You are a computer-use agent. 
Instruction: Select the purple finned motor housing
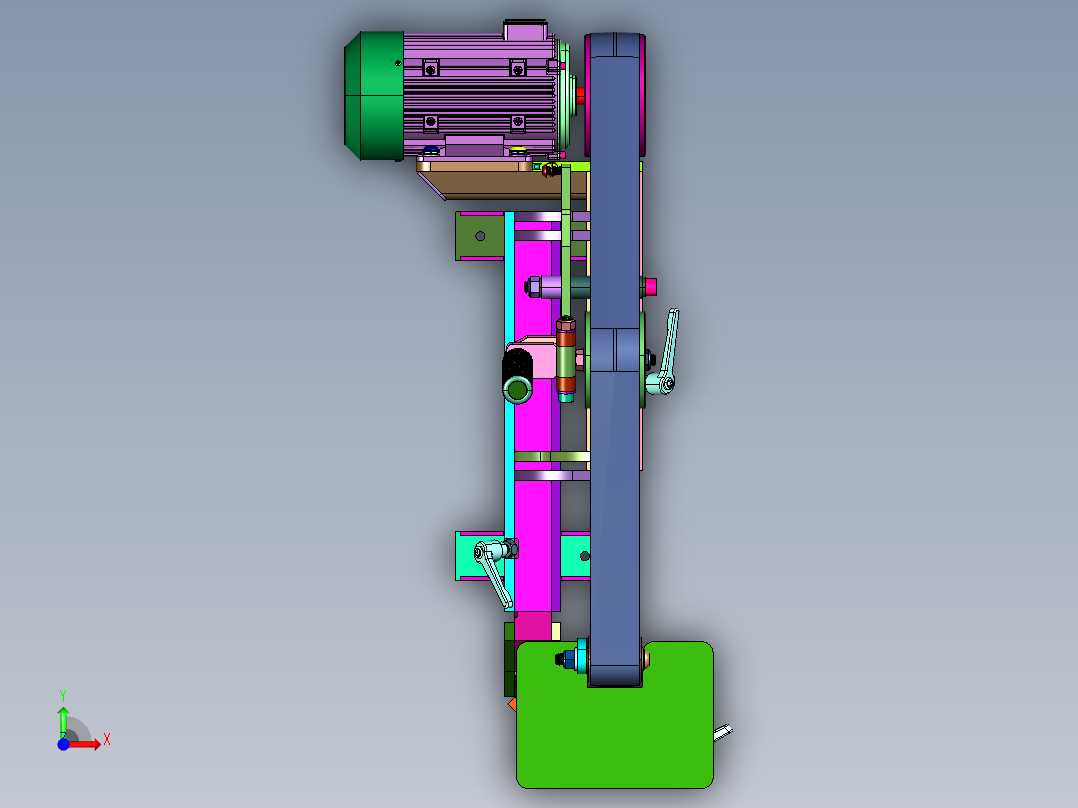(479, 93)
